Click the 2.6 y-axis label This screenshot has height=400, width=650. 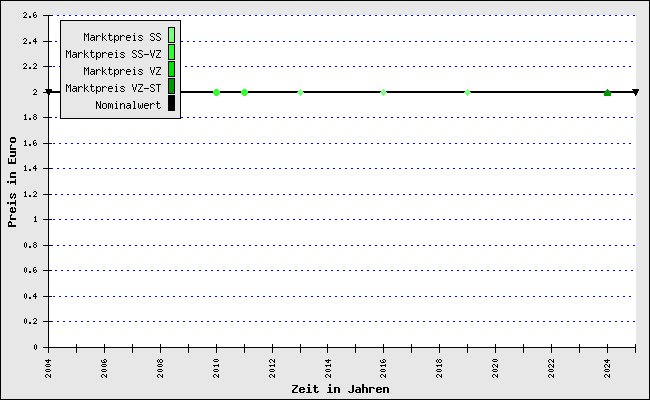click(30, 15)
